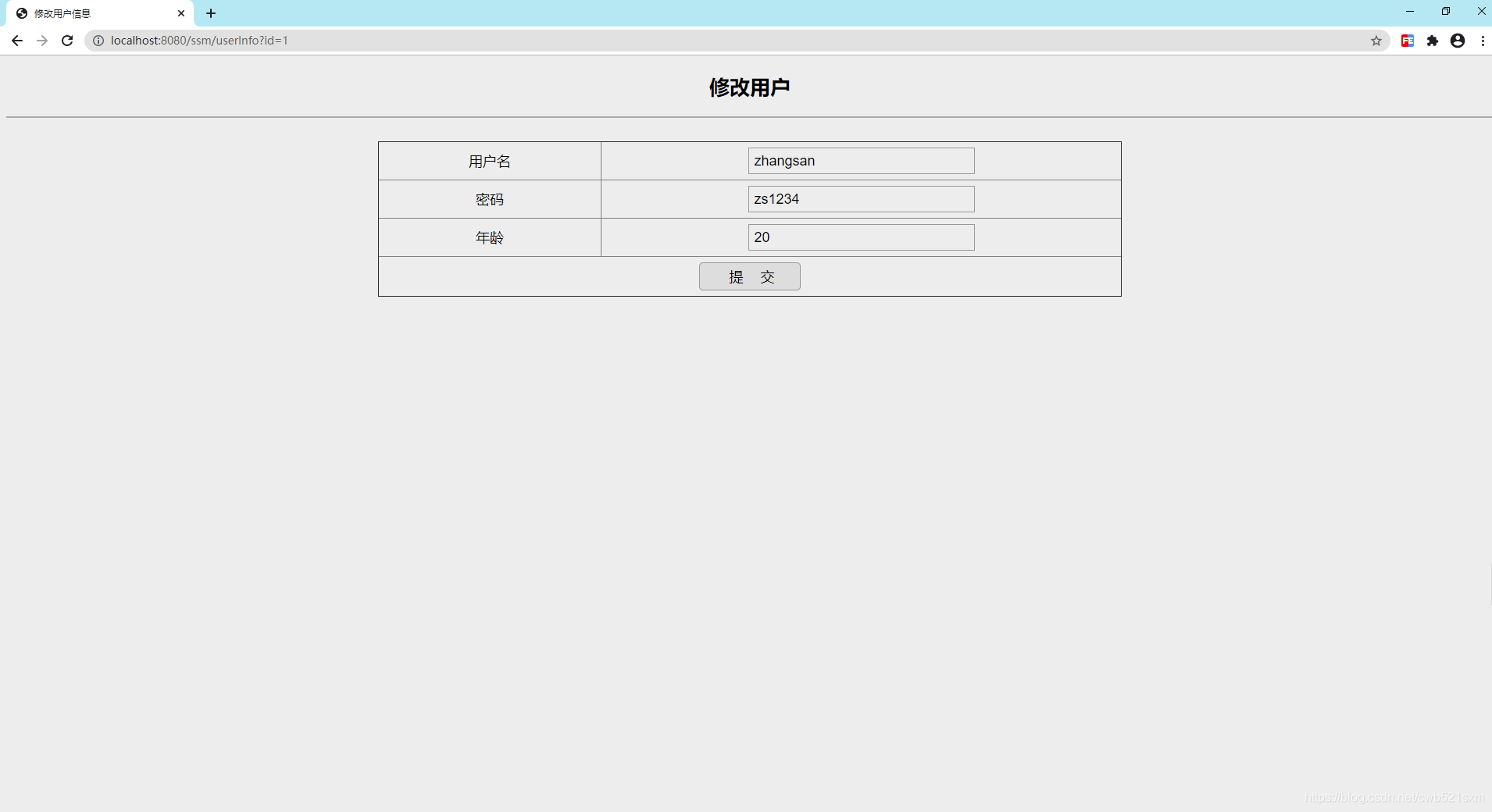Close the 修改用户信息 tab
Screen dimensions: 1492x812
[x=181, y=13]
